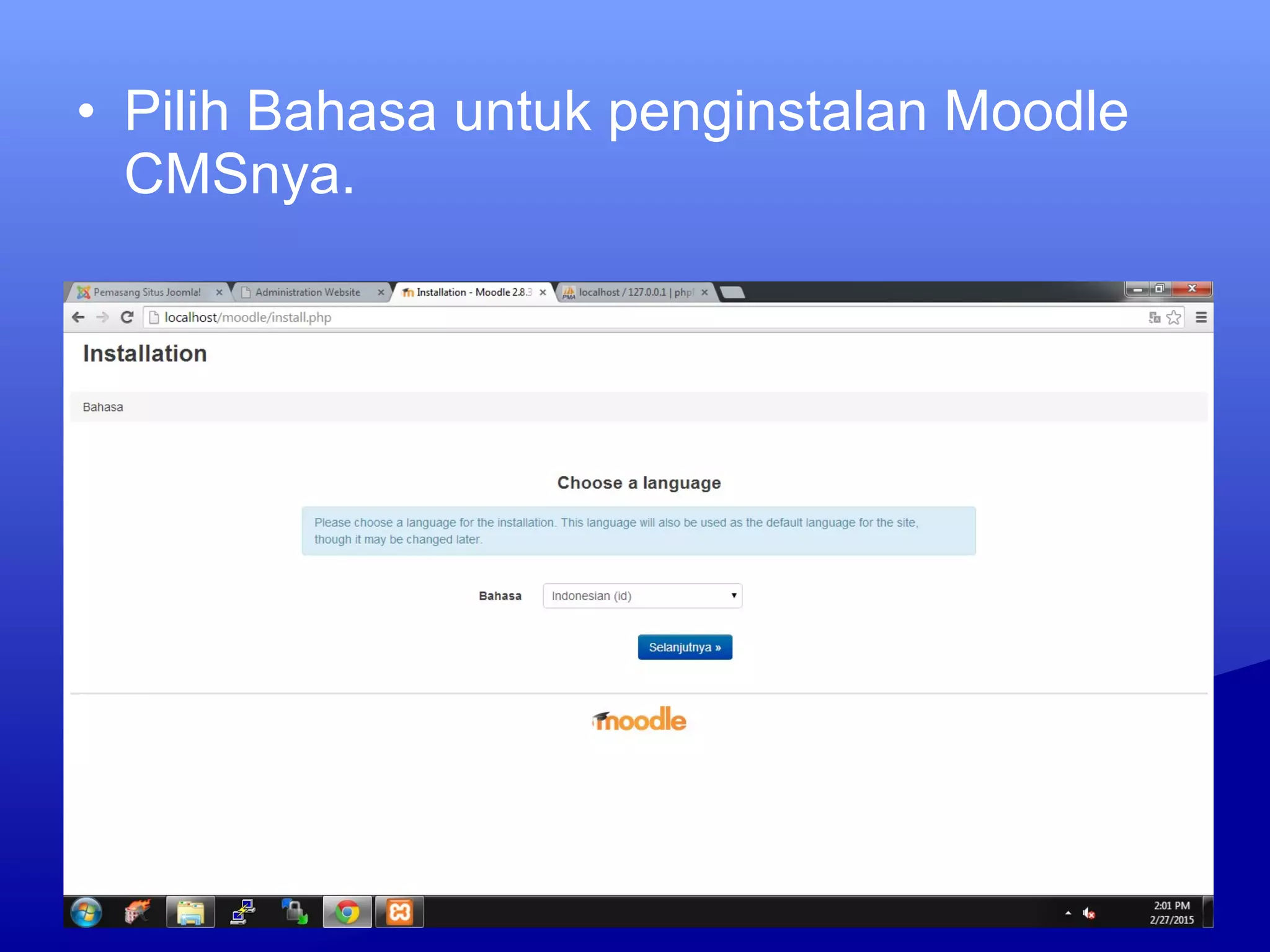Bookmark this page with the star icon
The width and height of the screenshot is (1270, 952).
(x=1174, y=317)
